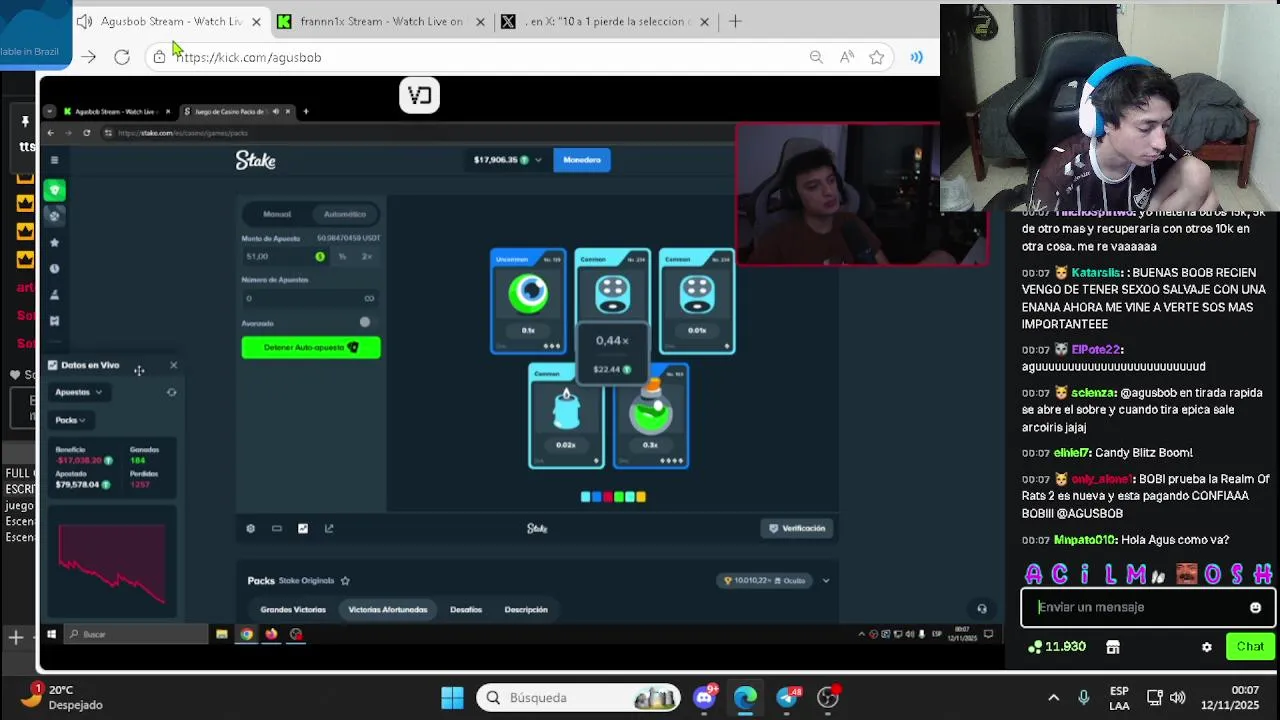Halve the bet with the ½ button
The height and width of the screenshot is (720, 1280).
tap(342, 257)
